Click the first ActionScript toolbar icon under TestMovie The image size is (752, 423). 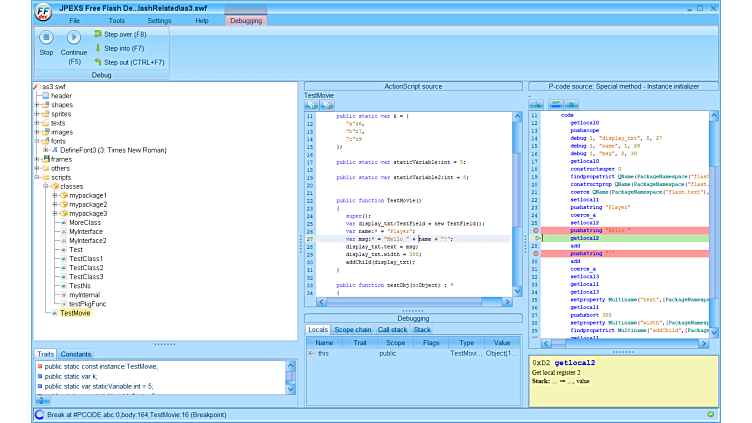tap(312, 105)
